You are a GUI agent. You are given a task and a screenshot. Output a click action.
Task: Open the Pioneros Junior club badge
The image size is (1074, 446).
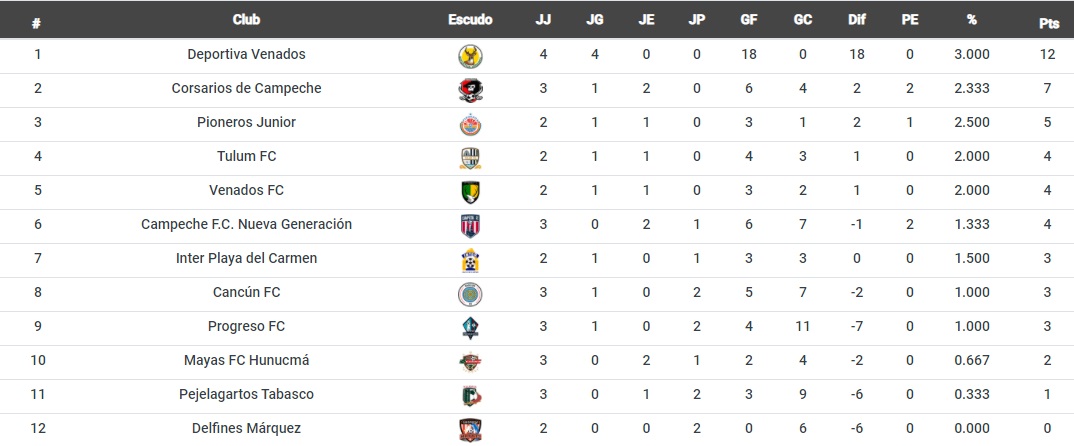coord(470,124)
